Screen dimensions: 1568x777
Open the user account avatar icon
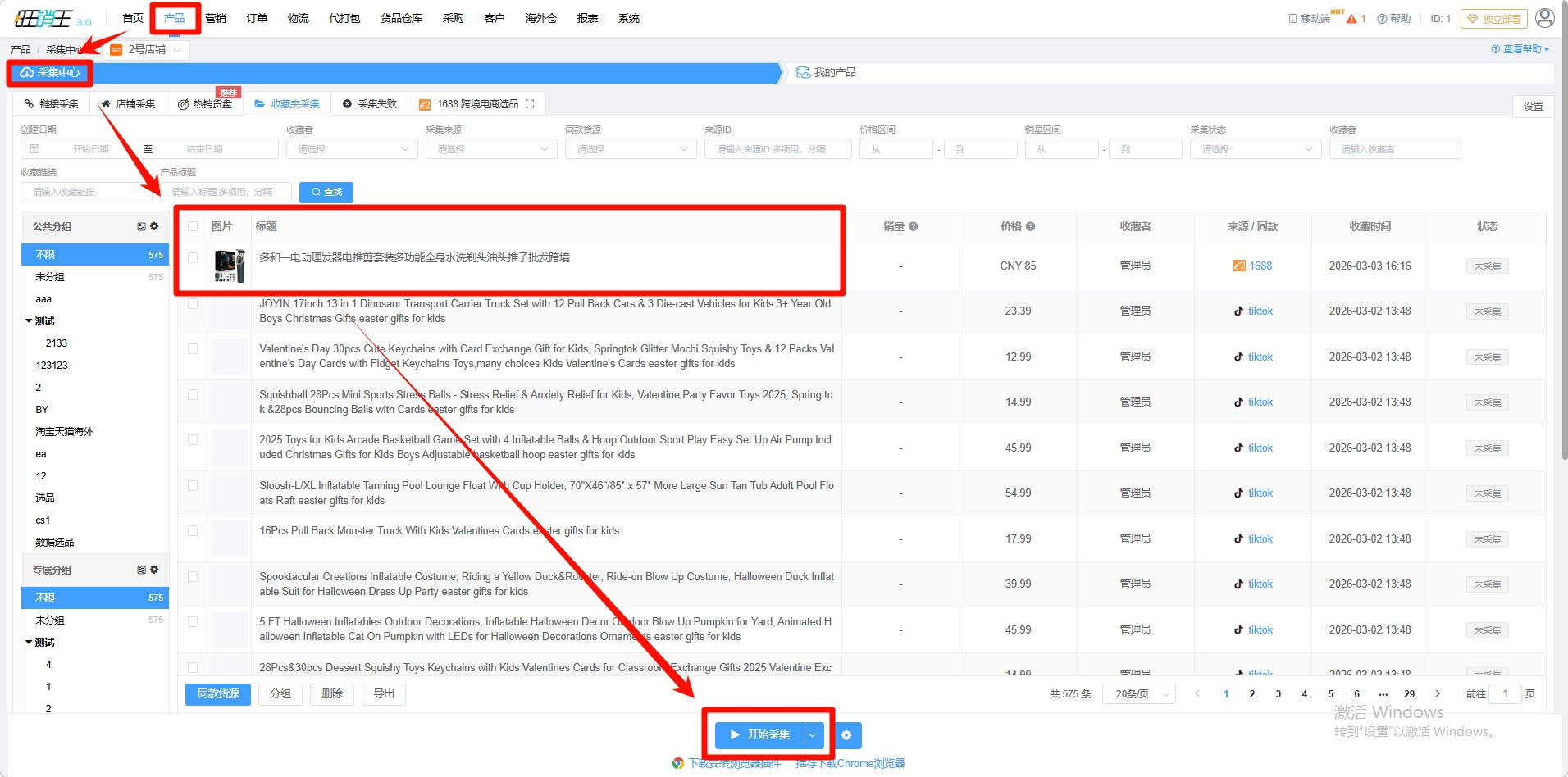[x=1544, y=18]
